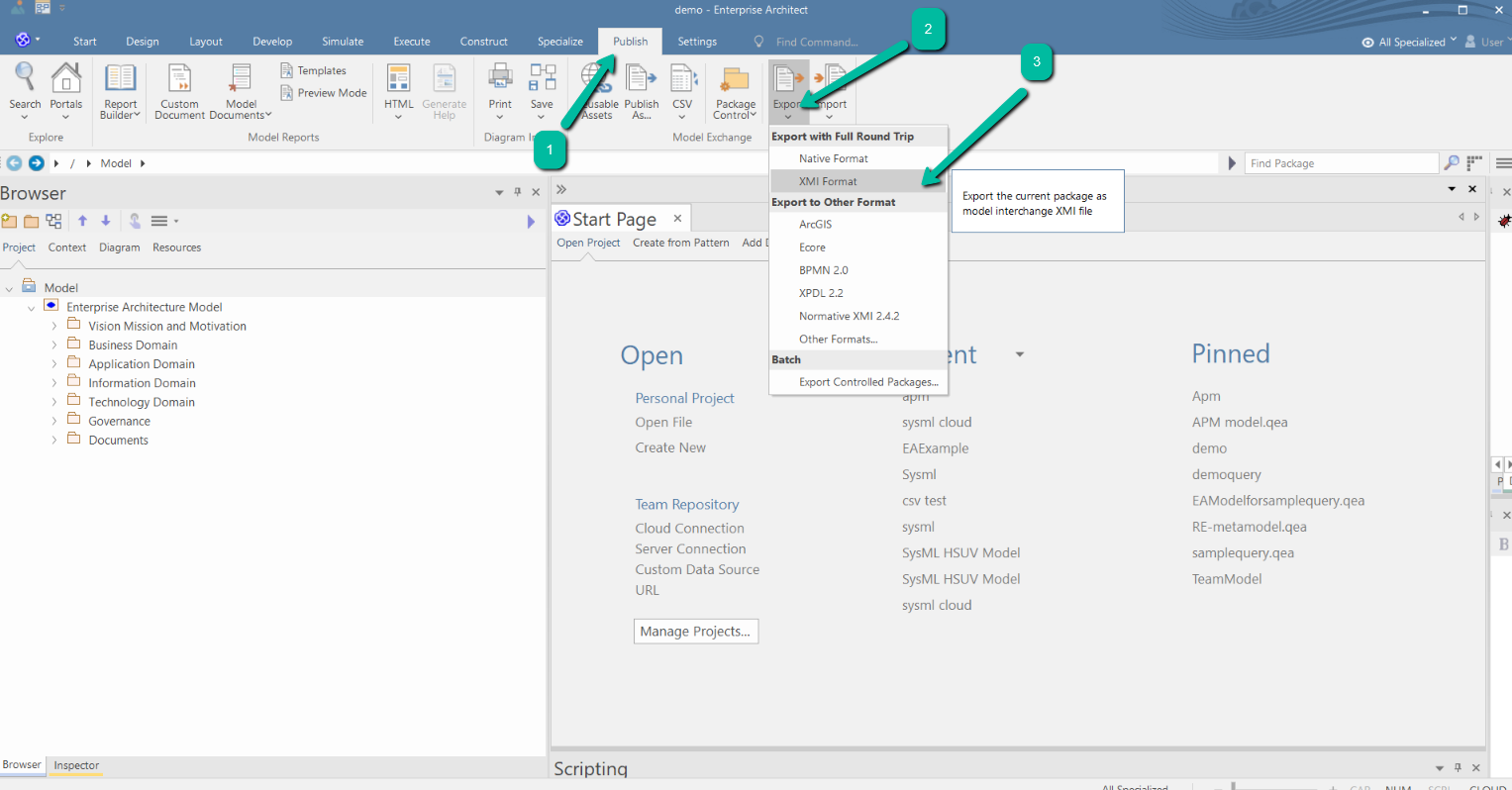Image resolution: width=1512 pixels, height=790 pixels.
Task: Open pinned APM model.qea
Action: pos(1240,422)
